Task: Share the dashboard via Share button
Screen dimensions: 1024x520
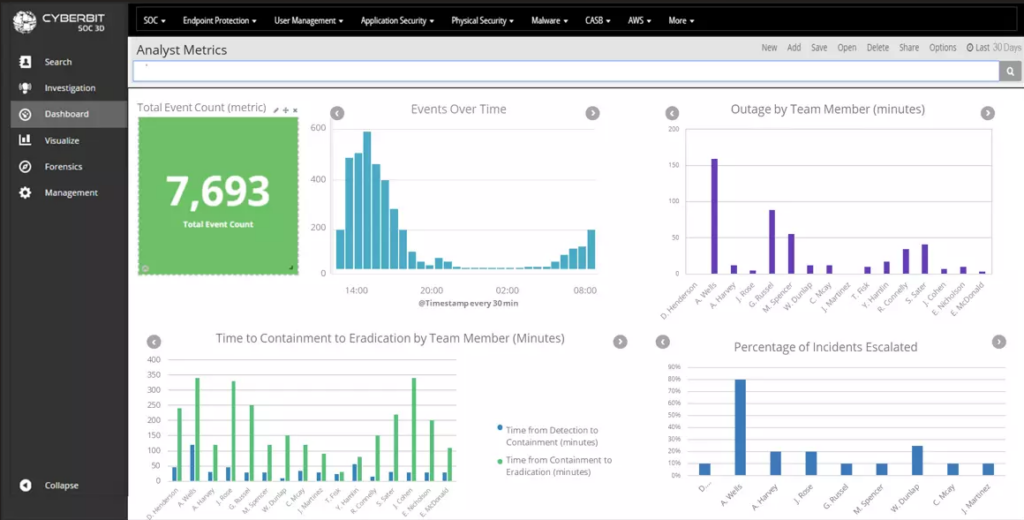Action: [908, 48]
